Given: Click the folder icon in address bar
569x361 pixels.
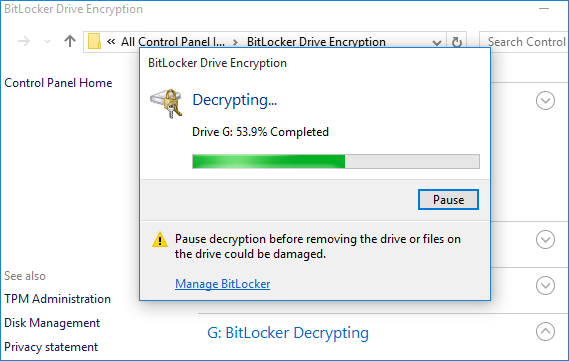Looking at the screenshot, I should tap(94, 41).
